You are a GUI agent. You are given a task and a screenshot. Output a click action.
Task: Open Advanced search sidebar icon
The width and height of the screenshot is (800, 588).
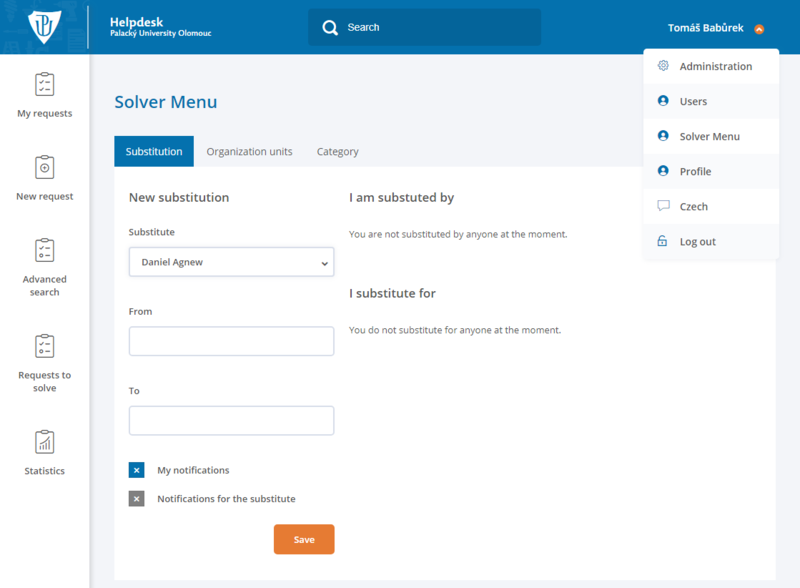click(x=44, y=250)
